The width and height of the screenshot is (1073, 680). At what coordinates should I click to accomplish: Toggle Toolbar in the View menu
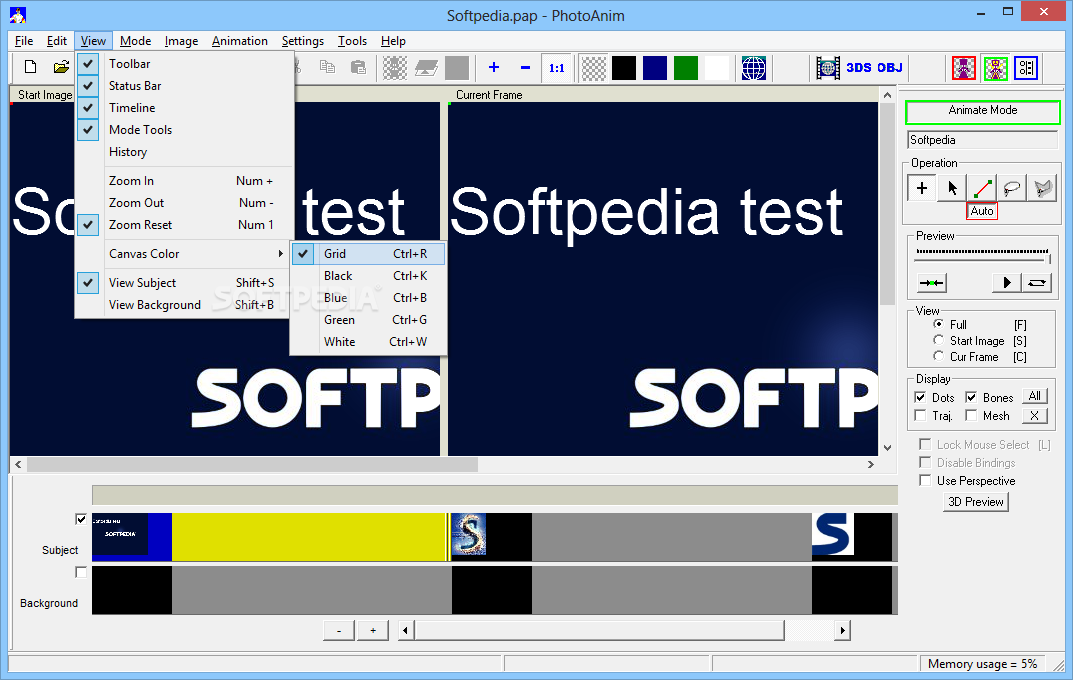183,64
